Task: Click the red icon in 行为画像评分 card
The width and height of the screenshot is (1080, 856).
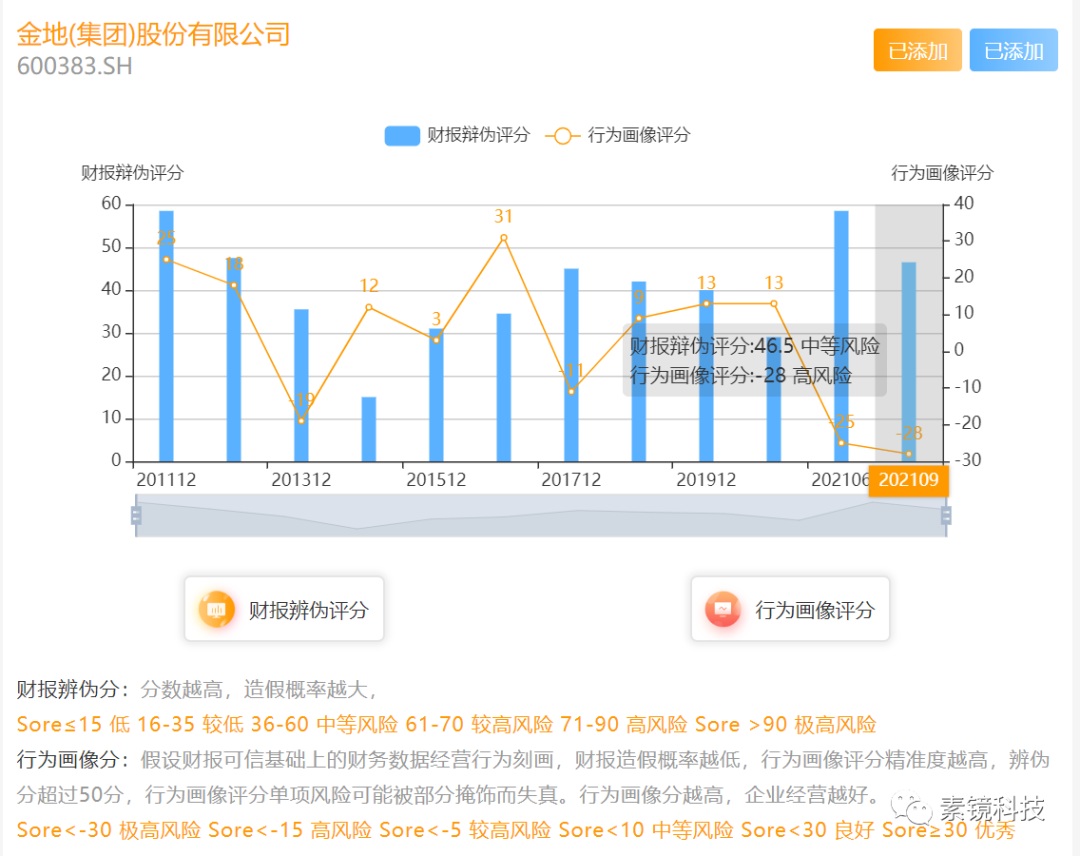Action: (723, 609)
